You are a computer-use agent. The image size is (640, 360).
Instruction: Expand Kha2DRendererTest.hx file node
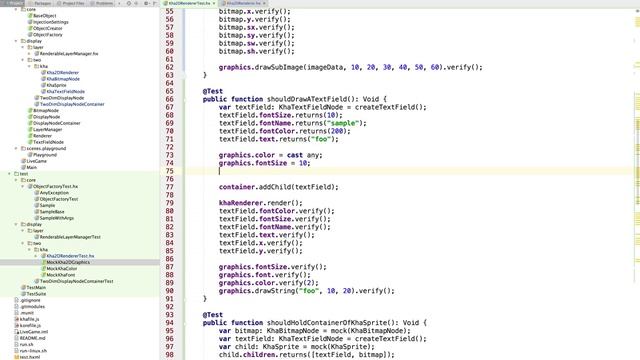point(36,256)
